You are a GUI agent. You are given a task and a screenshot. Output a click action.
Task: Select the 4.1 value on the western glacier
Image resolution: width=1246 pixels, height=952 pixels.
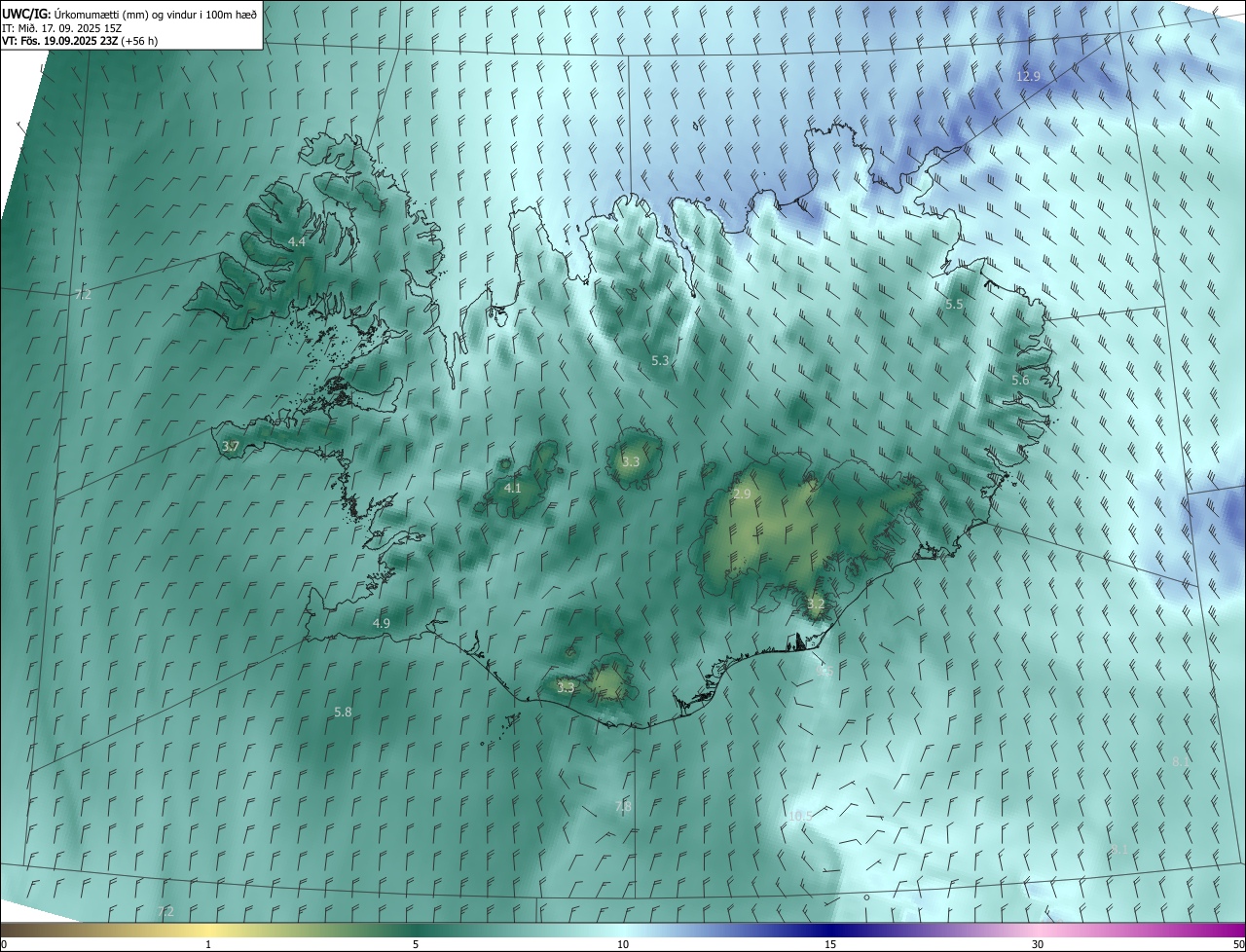(513, 488)
